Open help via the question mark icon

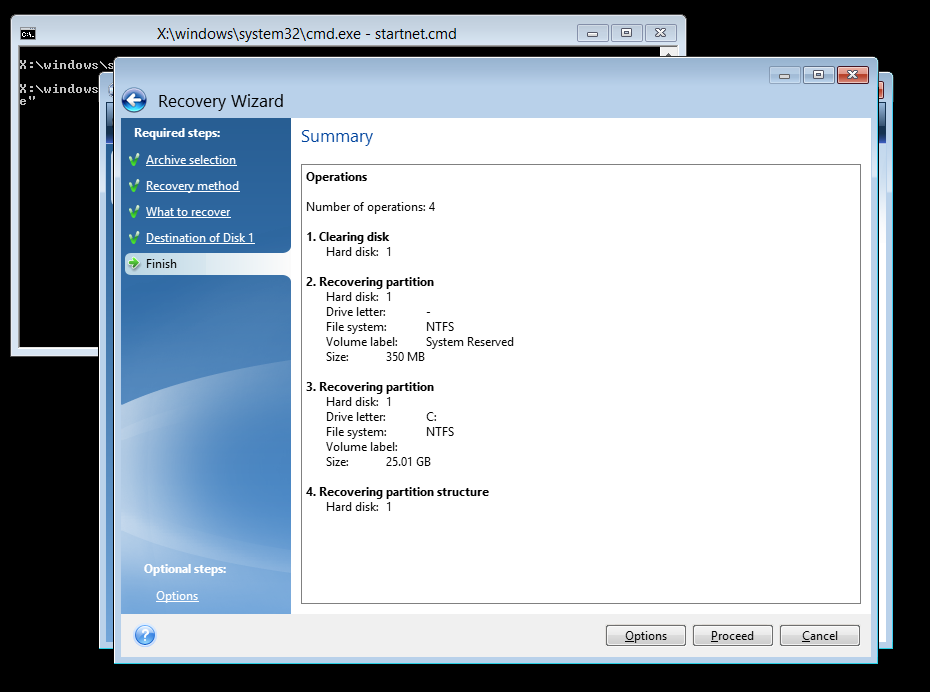(x=145, y=635)
